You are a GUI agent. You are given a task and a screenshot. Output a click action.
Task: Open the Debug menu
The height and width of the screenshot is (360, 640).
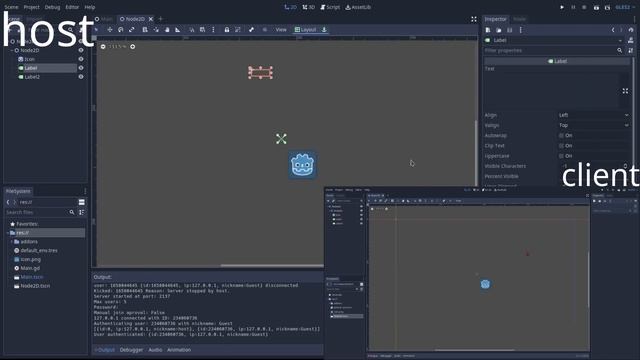[52, 7]
